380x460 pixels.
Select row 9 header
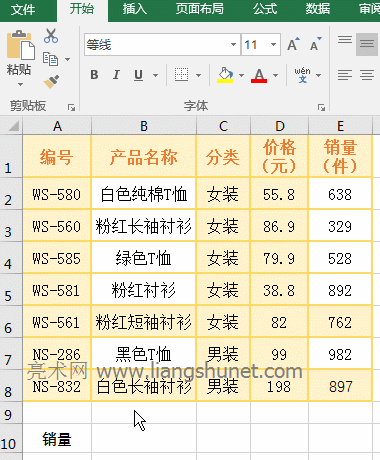[x=11, y=413]
